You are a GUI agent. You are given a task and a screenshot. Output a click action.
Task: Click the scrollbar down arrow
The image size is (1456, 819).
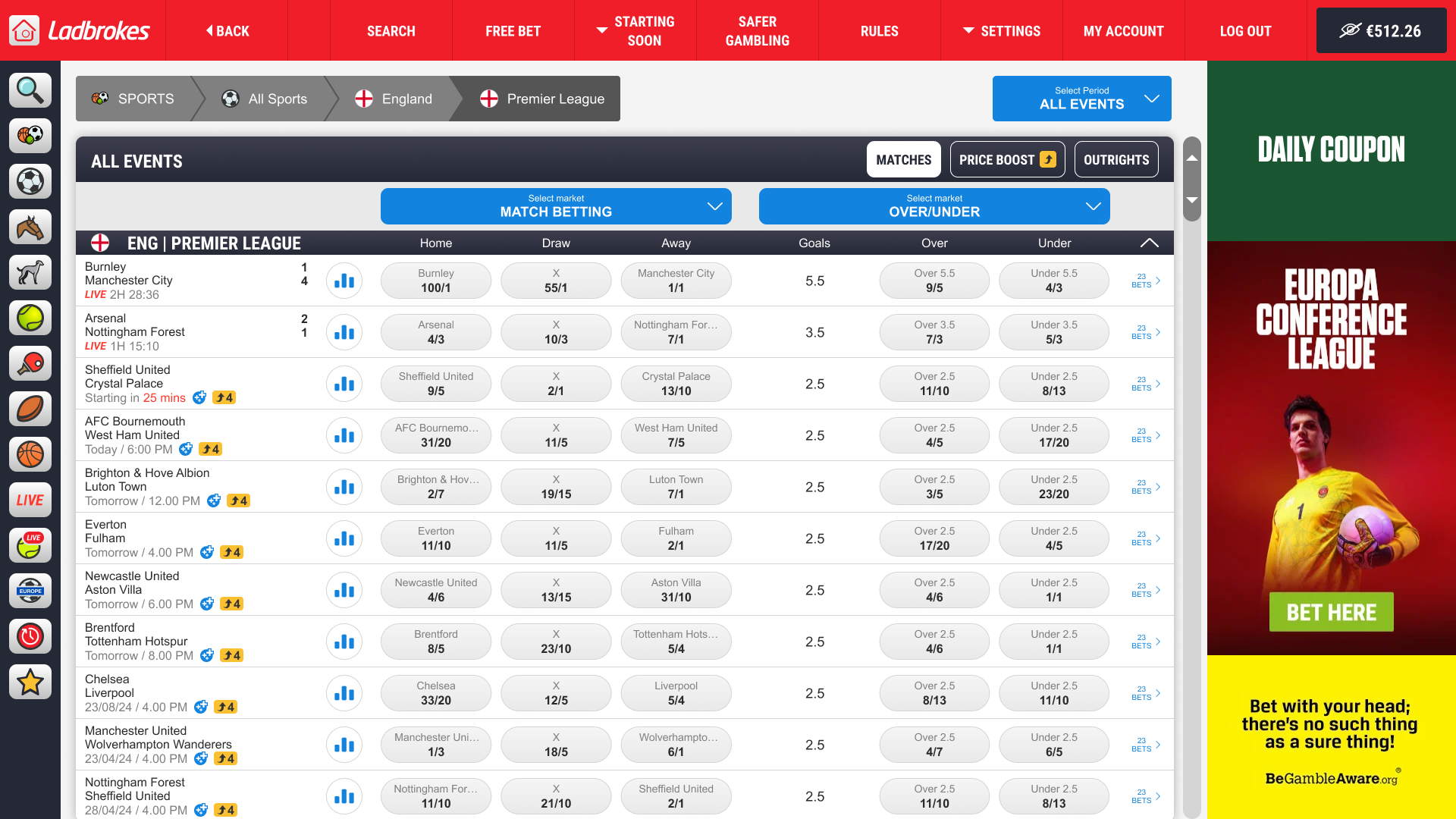tap(1192, 200)
